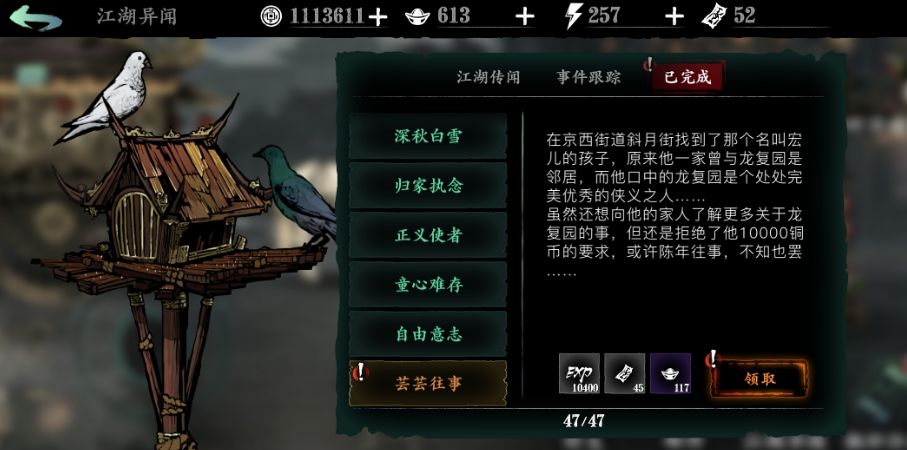
Task: Open the 归家执念 quest entry
Action: pyautogui.click(x=428, y=186)
